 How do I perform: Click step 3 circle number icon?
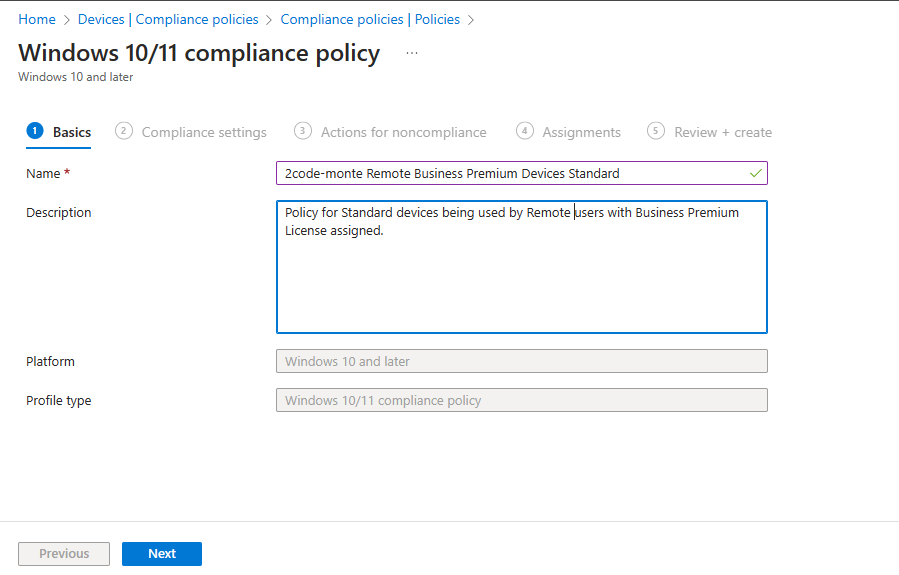point(303,131)
